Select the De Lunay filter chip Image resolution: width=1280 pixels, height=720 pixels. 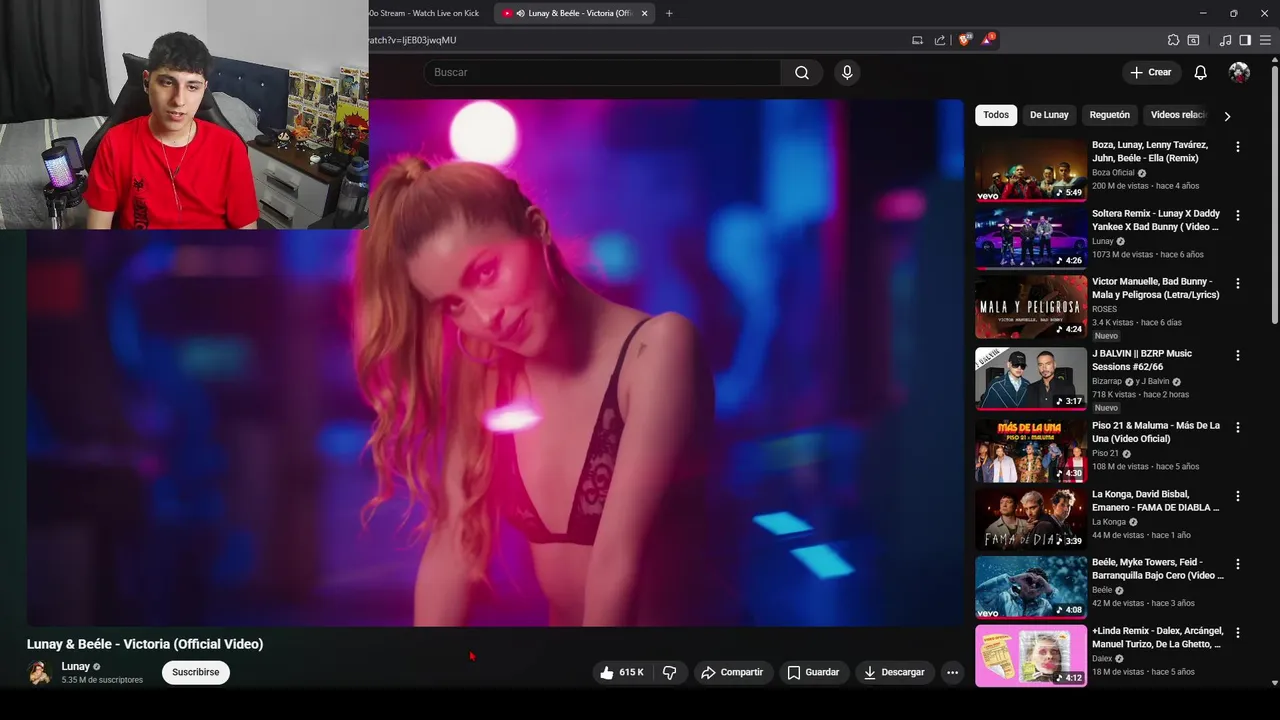1049,115
